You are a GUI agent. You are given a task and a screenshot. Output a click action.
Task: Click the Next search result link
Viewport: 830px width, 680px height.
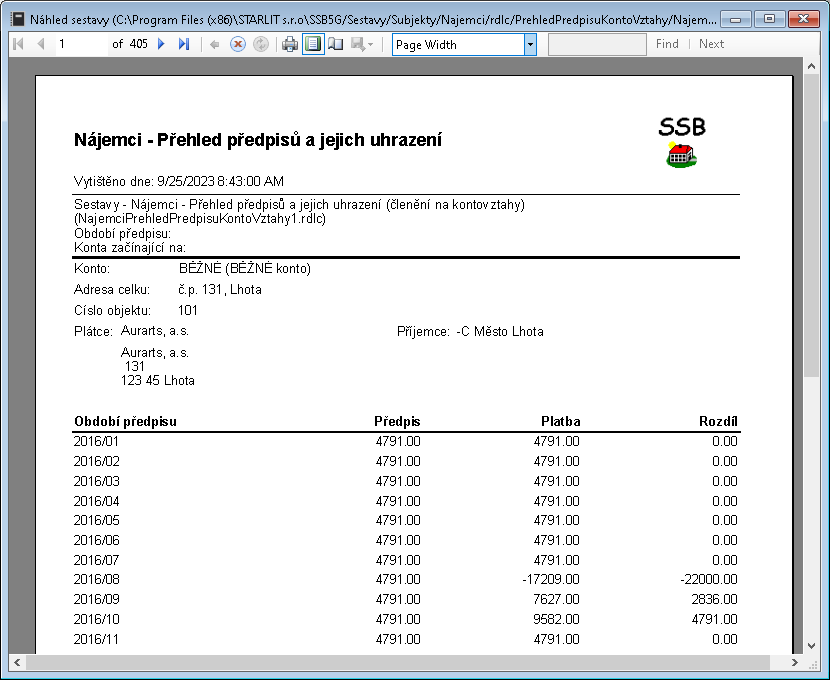pos(711,44)
